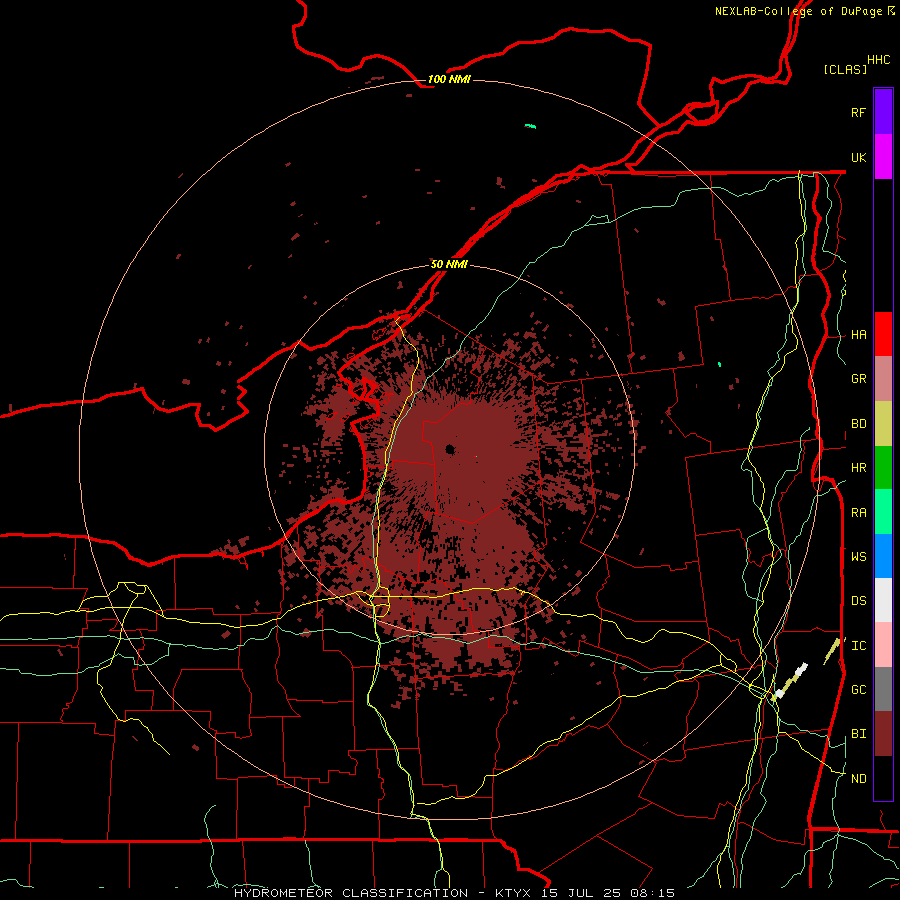900x900 pixels.
Task: Click the GR legend label
Action: coord(858,379)
